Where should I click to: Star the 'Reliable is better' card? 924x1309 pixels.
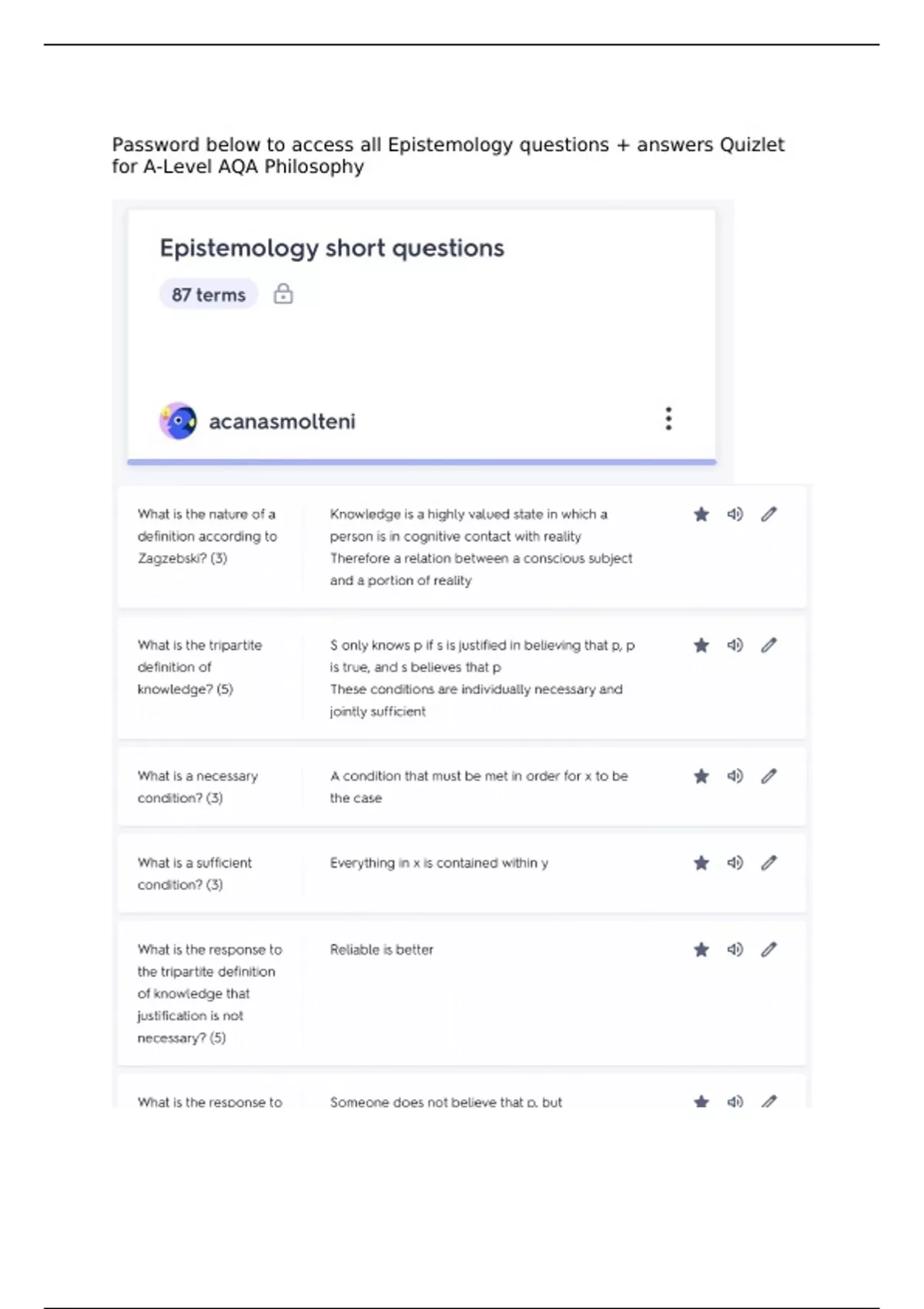point(701,950)
